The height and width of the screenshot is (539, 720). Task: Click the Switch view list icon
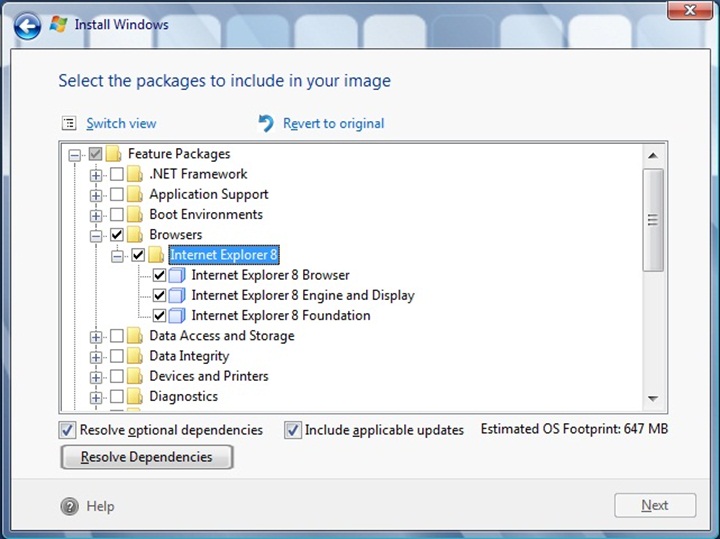[69, 123]
